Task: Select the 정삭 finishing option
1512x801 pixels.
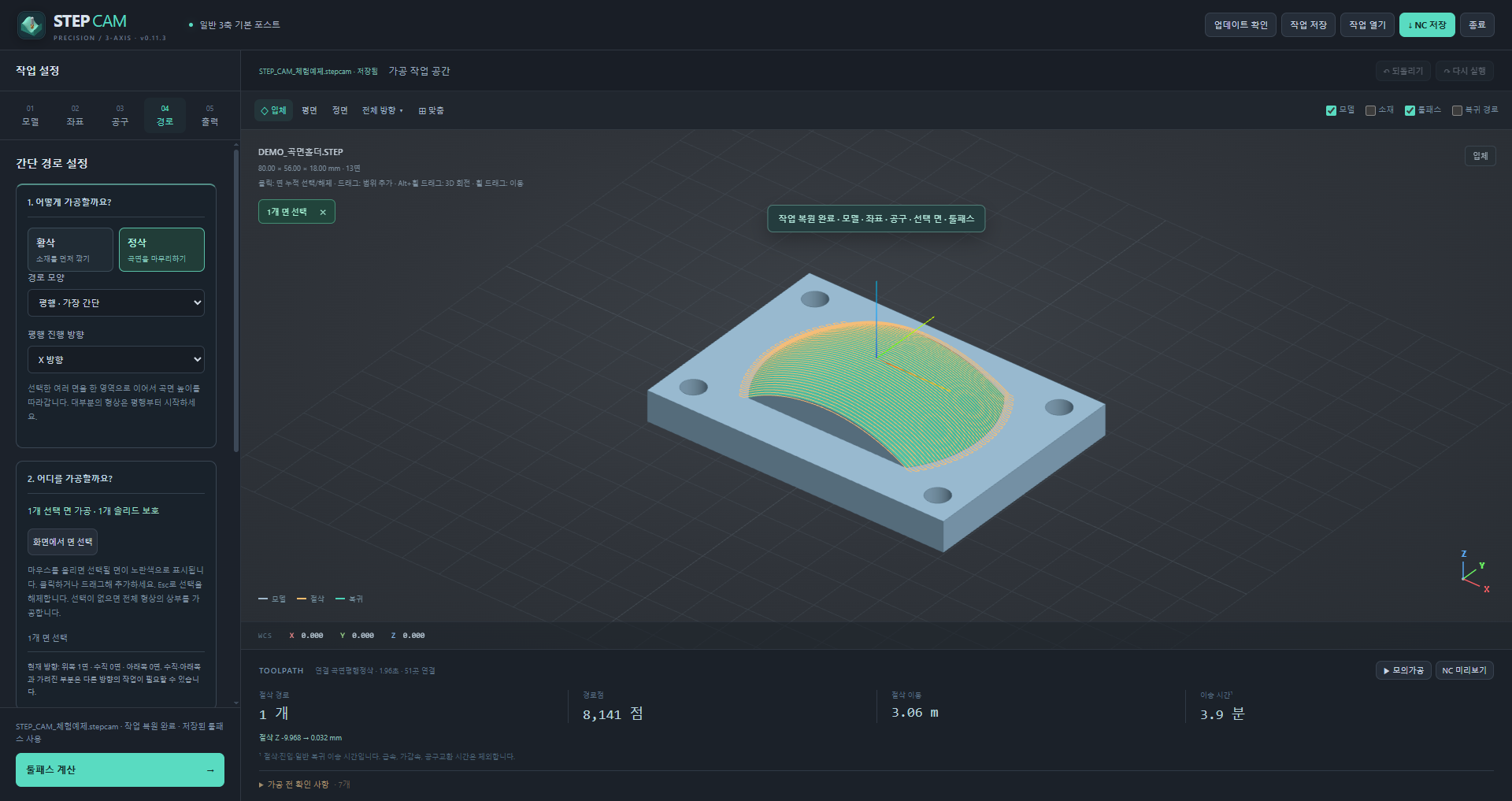Action: pyautogui.click(x=161, y=250)
